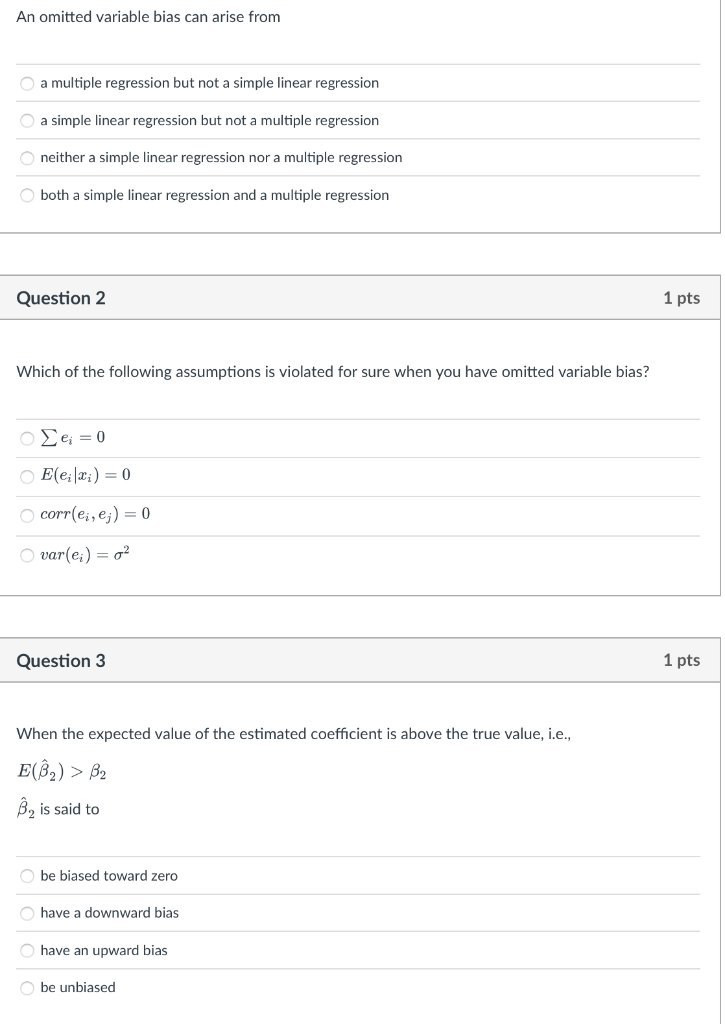The image size is (725, 1024).
Task: Select the answer "Σ e_i = 0"
Action: (x=27, y=438)
